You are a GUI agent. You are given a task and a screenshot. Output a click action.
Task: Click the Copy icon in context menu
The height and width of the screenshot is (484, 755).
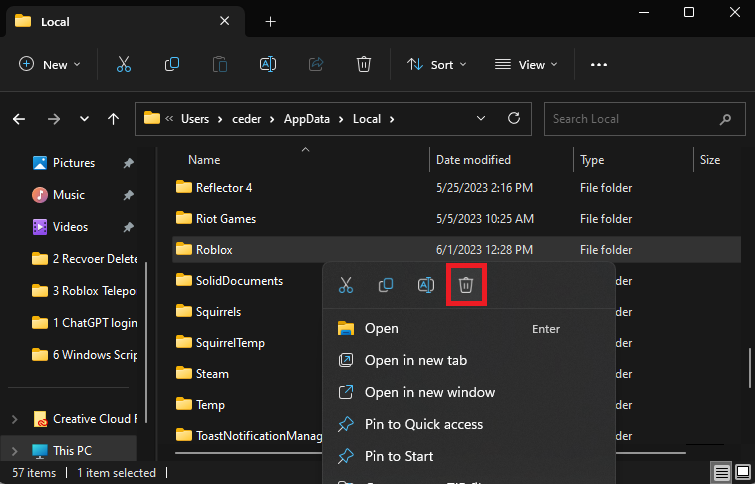pyautogui.click(x=385, y=285)
